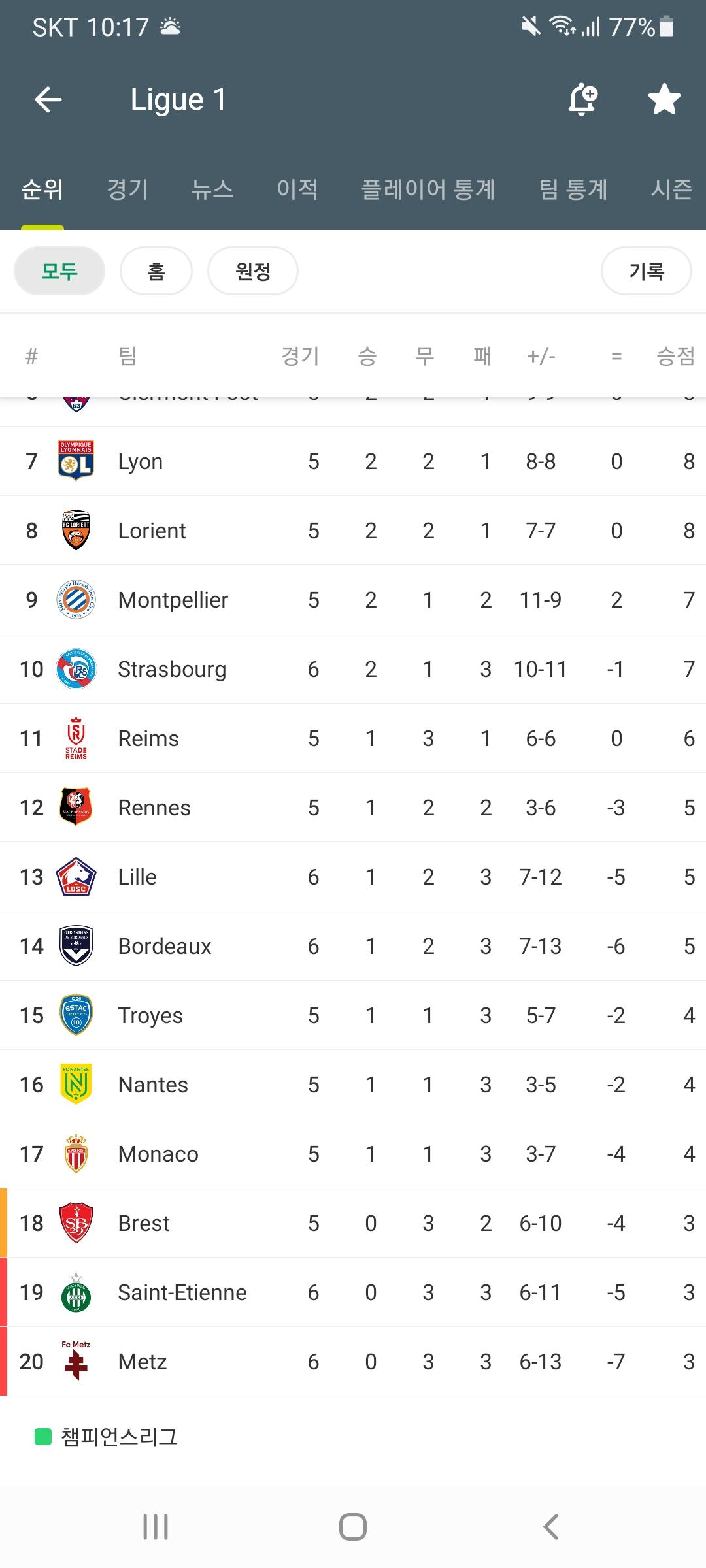Select the Montpellier team badge
This screenshot has height=1568, width=706.
pyautogui.click(x=76, y=599)
